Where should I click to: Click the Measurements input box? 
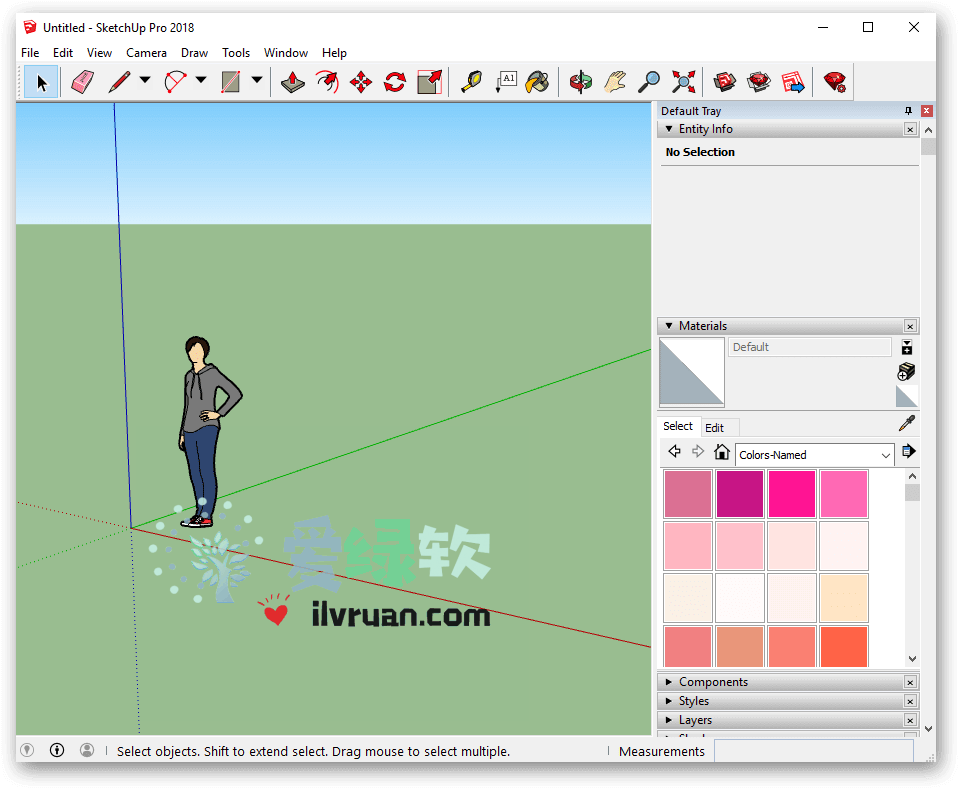[x=814, y=751]
